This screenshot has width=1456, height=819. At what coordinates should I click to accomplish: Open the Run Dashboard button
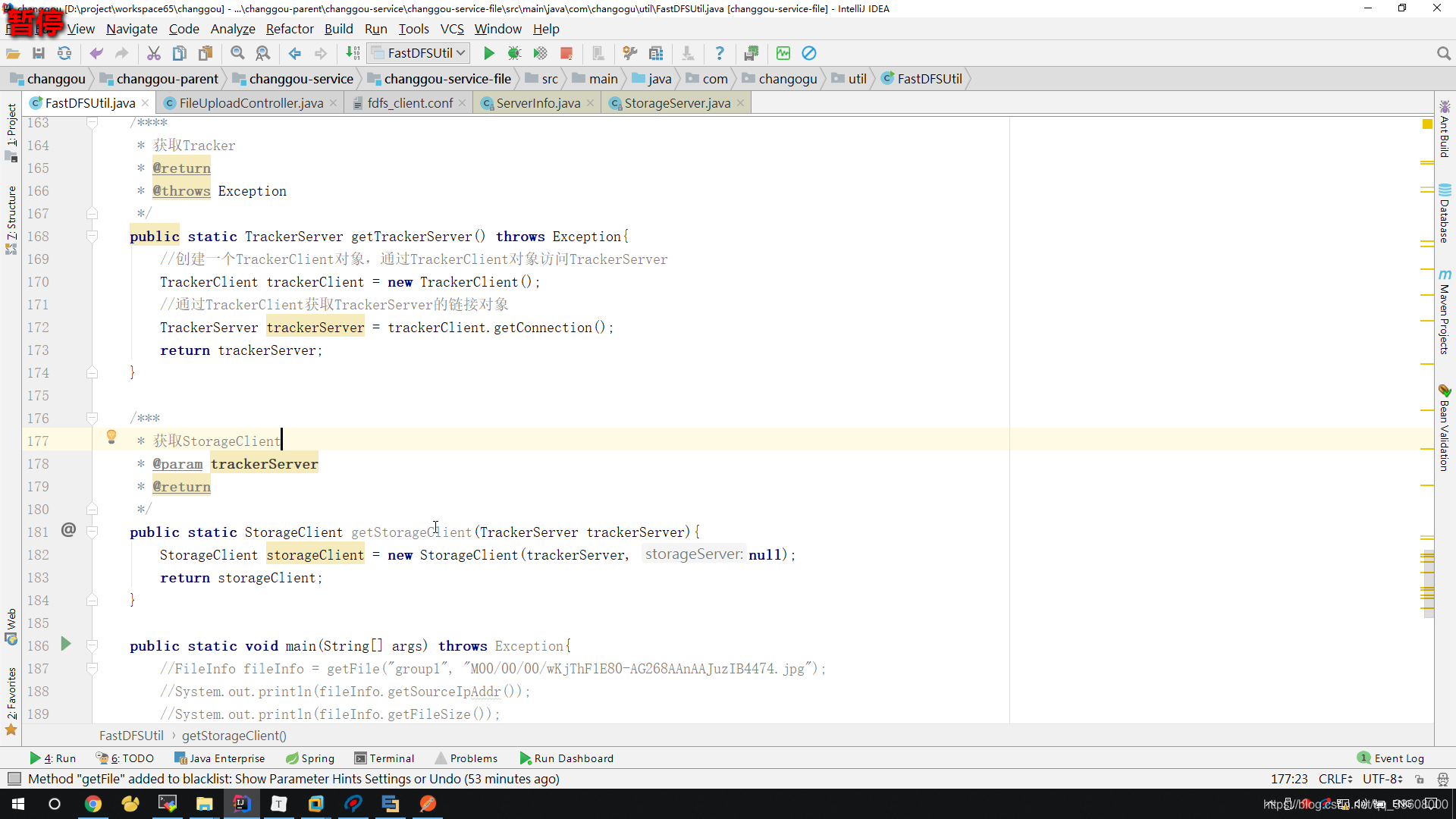[566, 758]
